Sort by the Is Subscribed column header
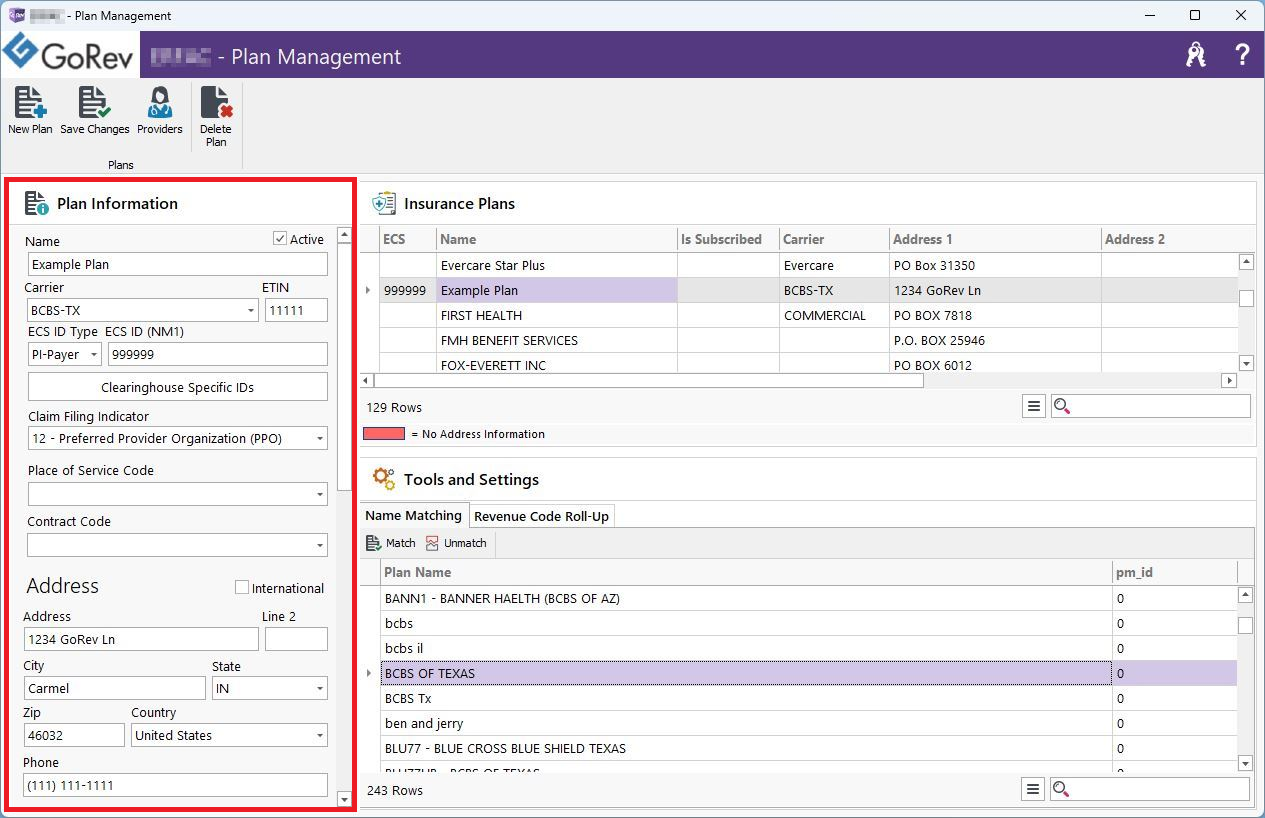 728,239
